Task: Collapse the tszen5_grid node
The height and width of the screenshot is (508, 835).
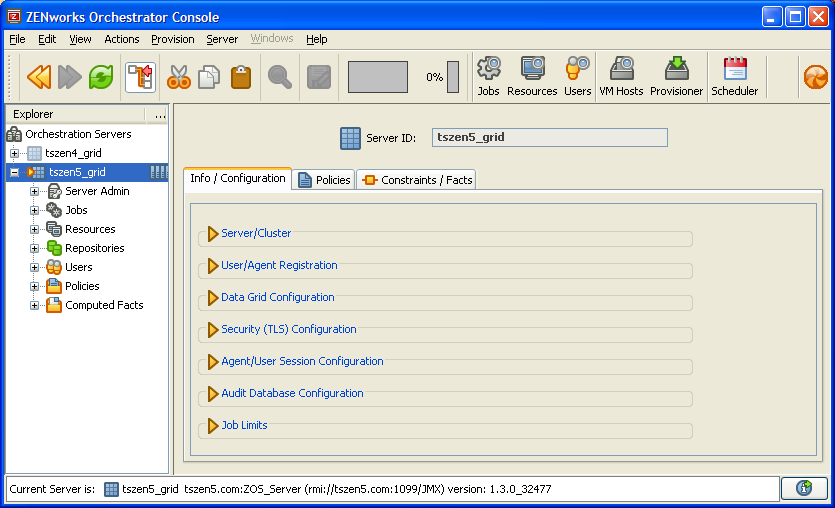Action: pyautogui.click(x=14, y=173)
